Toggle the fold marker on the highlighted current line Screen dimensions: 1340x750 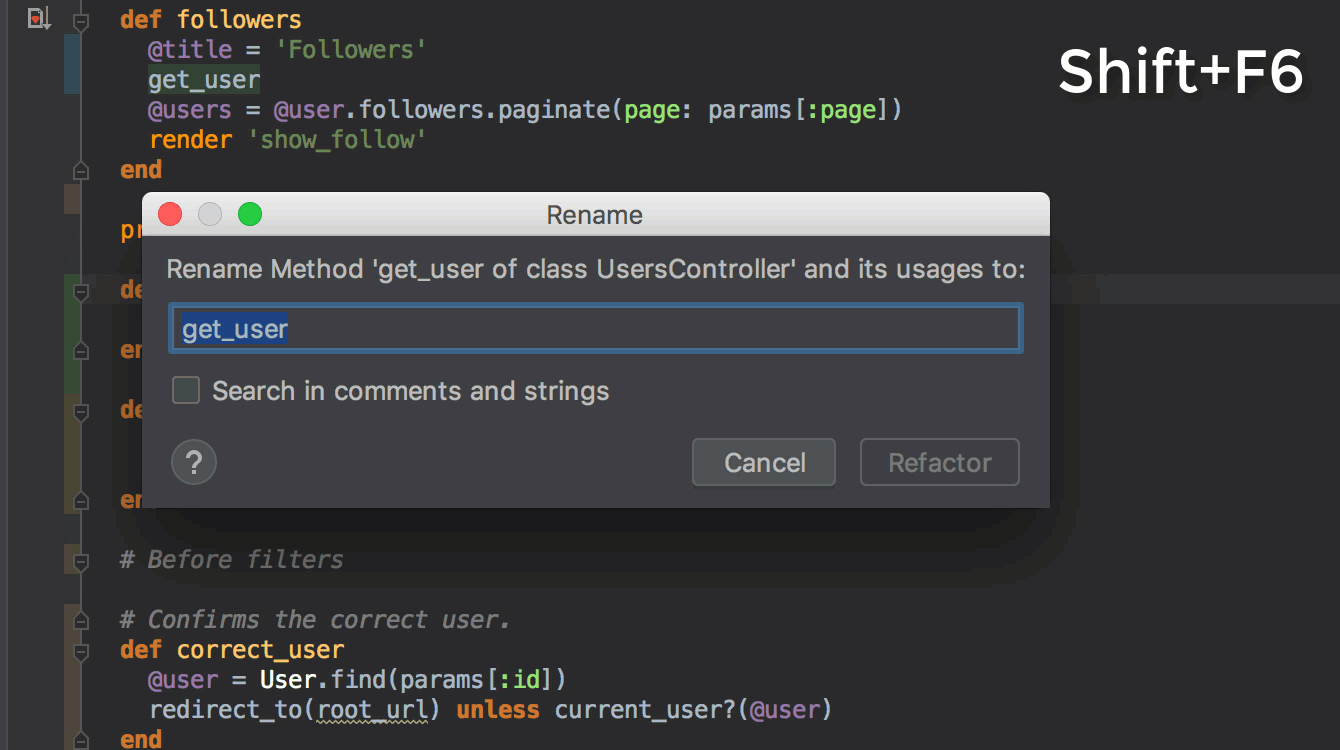click(81, 290)
